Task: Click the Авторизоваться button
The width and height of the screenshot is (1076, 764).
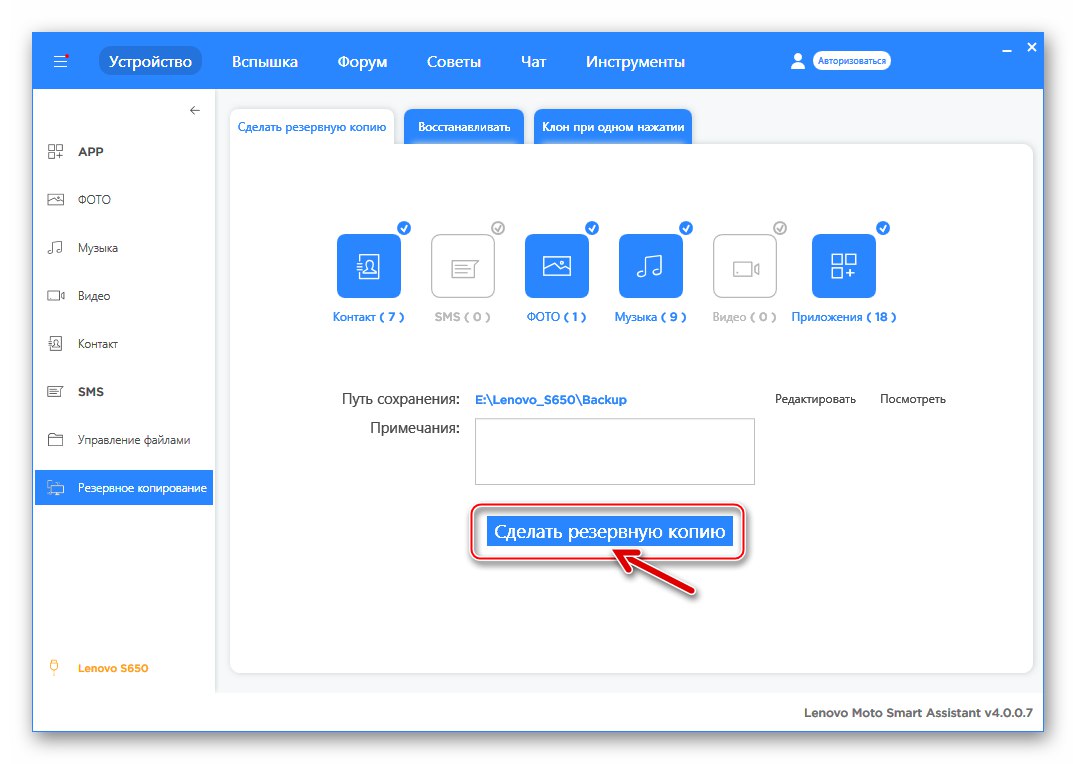Action: 852,61
